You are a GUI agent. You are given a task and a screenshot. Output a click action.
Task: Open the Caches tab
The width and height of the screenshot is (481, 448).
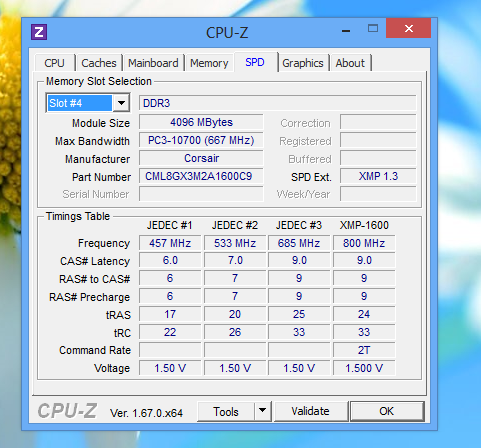point(99,63)
